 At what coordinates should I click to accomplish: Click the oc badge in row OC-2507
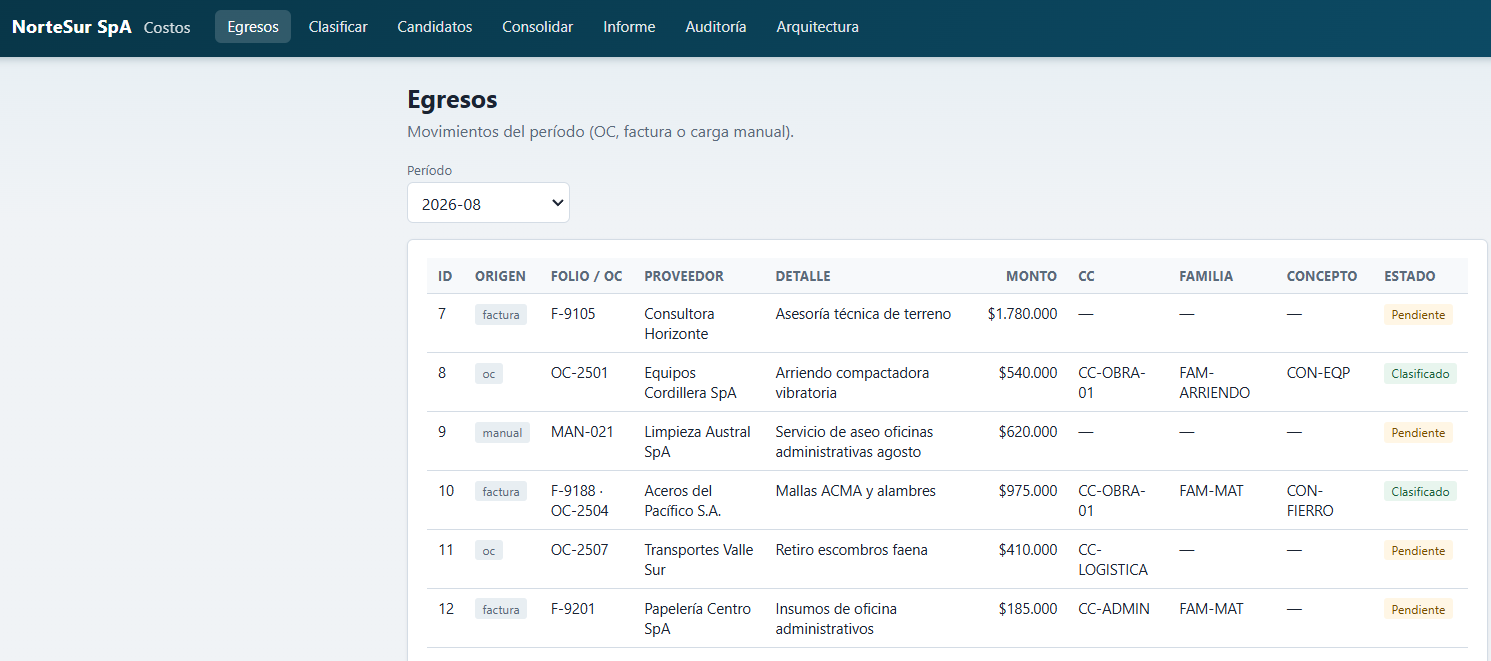pos(489,551)
